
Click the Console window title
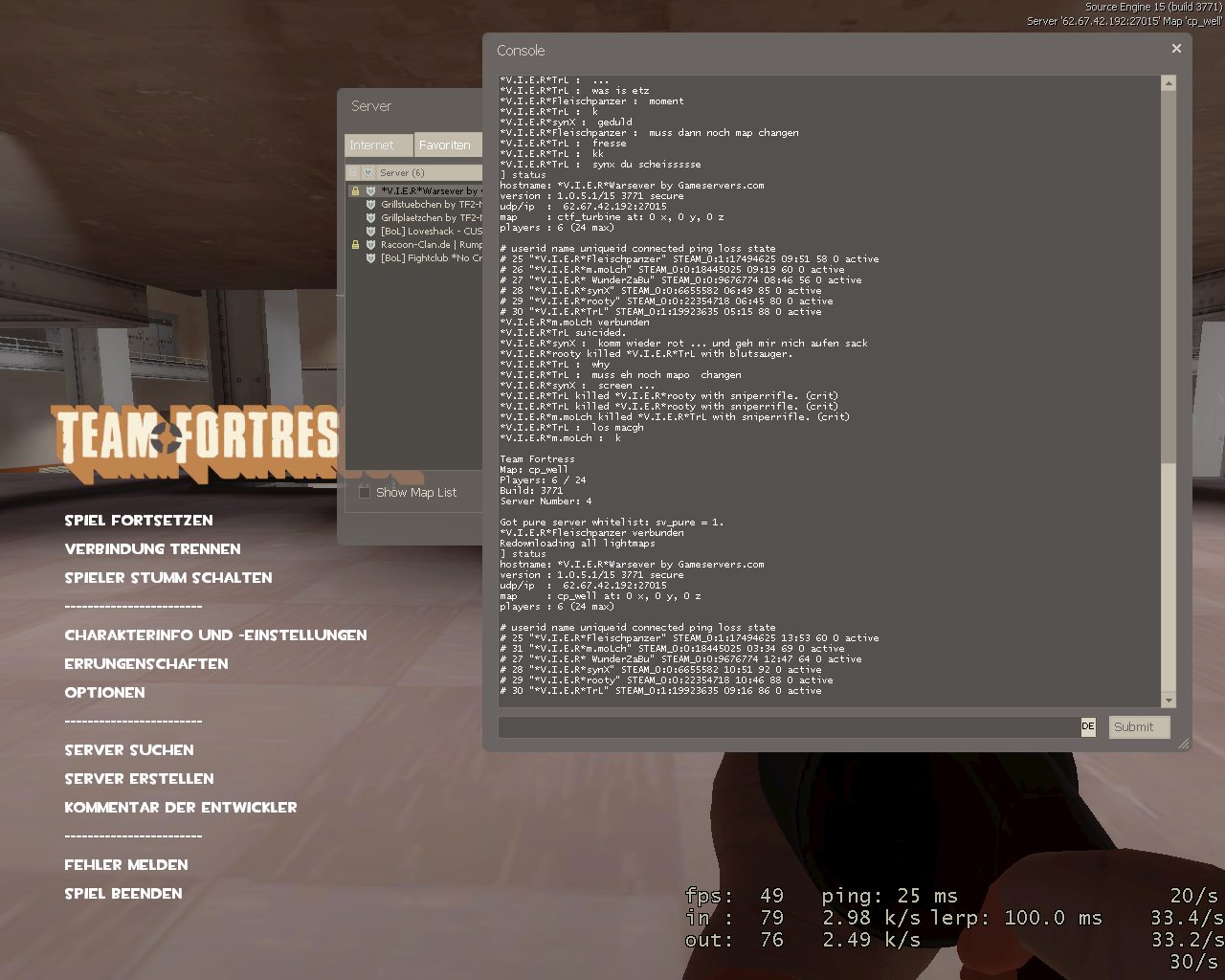point(521,50)
